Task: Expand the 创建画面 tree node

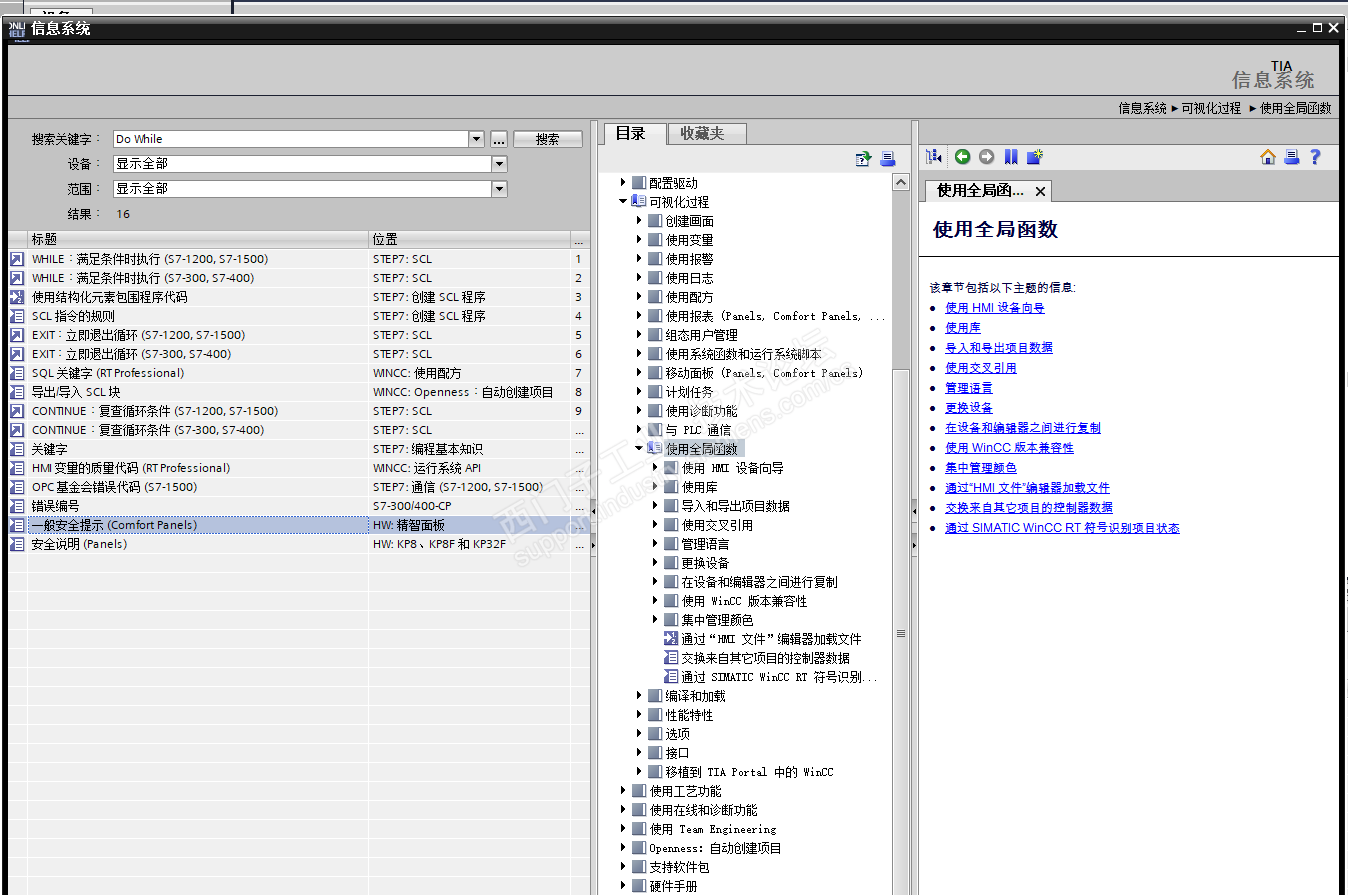Action: [640, 221]
